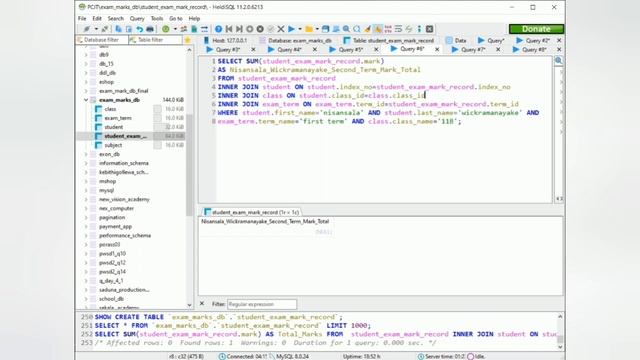Expand the eshop database node
Image resolution: width=640 pixels, height=360 pixels.
coord(86,82)
